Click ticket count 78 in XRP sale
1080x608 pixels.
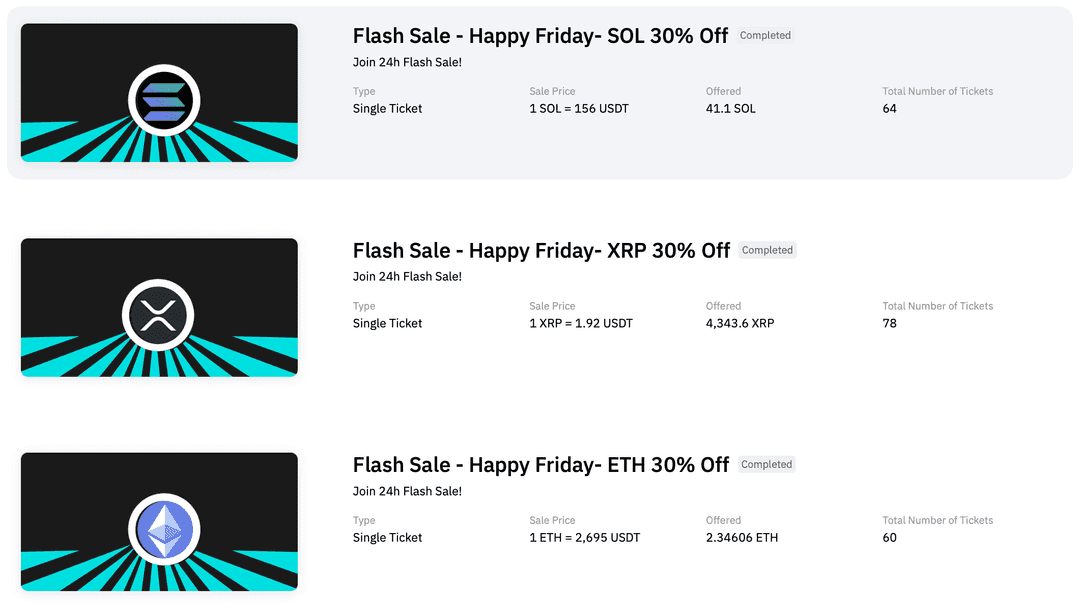click(890, 324)
